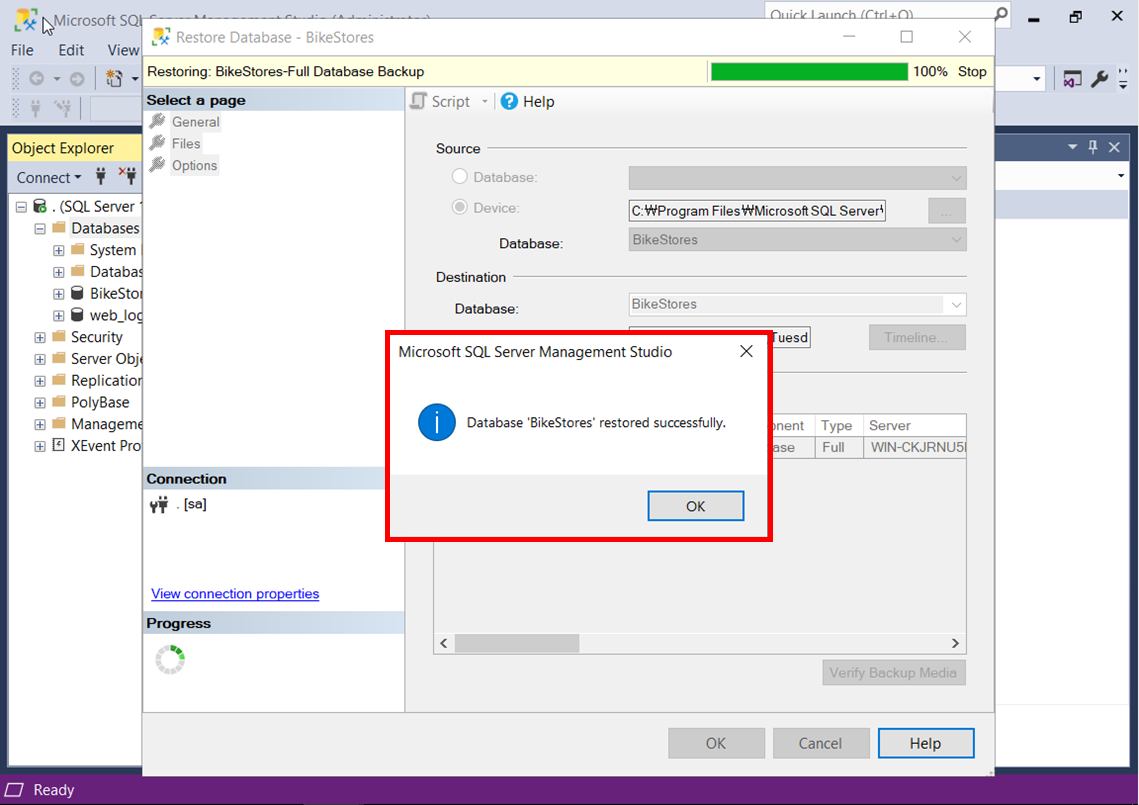Click the green restore progress bar
The height and width of the screenshot is (805, 1139).
(809, 71)
